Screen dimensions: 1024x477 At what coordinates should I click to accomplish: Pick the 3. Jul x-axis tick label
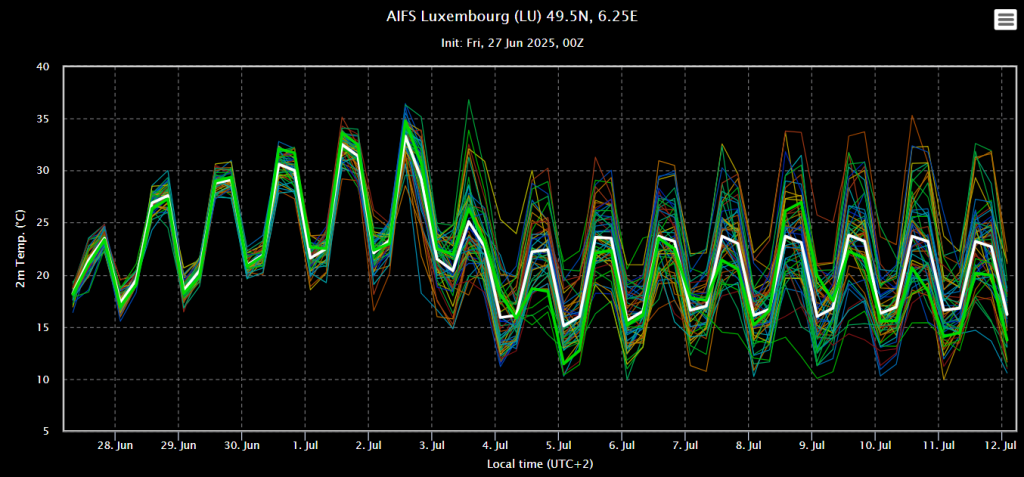pos(433,445)
